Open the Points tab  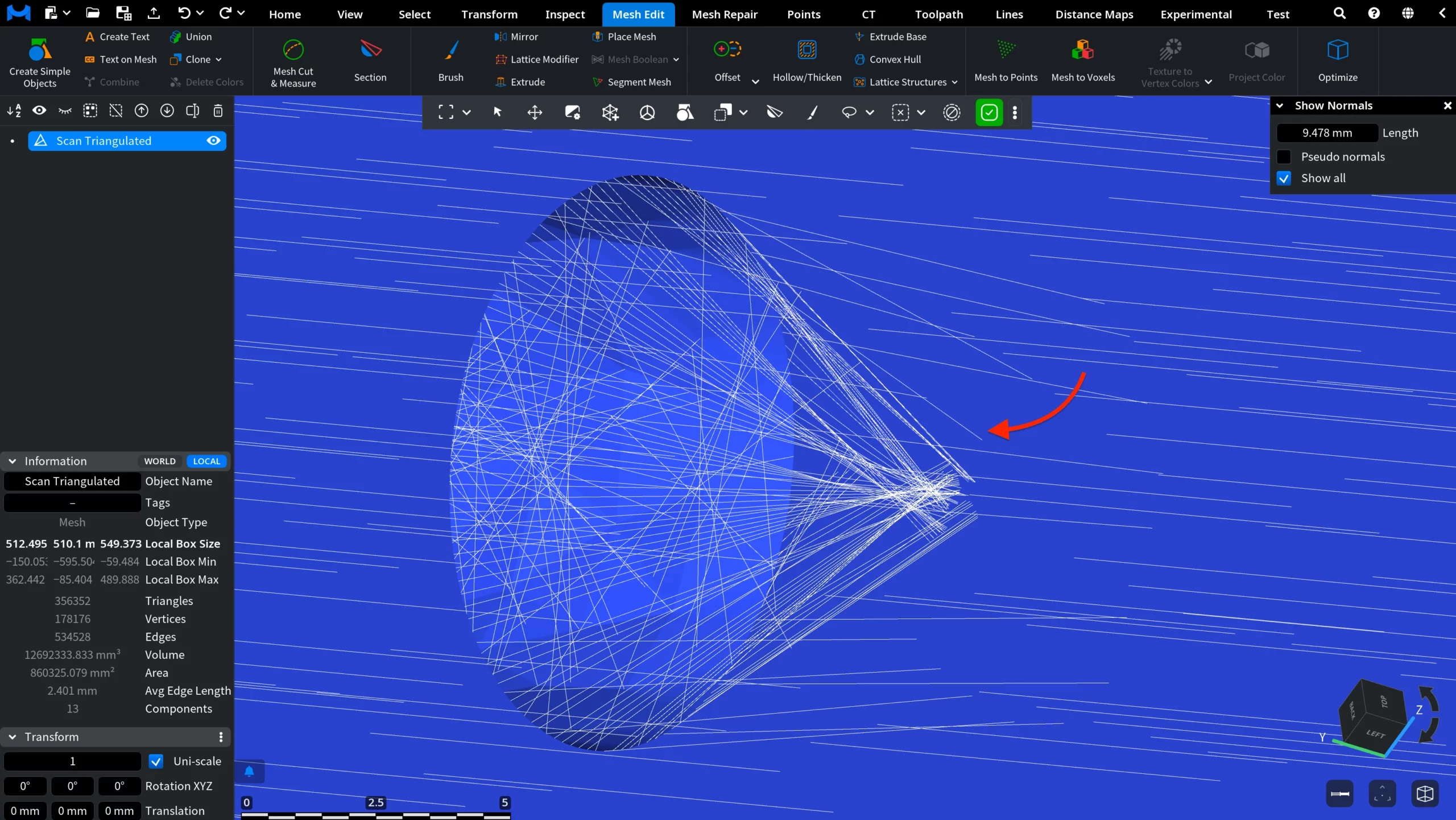[804, 14]
